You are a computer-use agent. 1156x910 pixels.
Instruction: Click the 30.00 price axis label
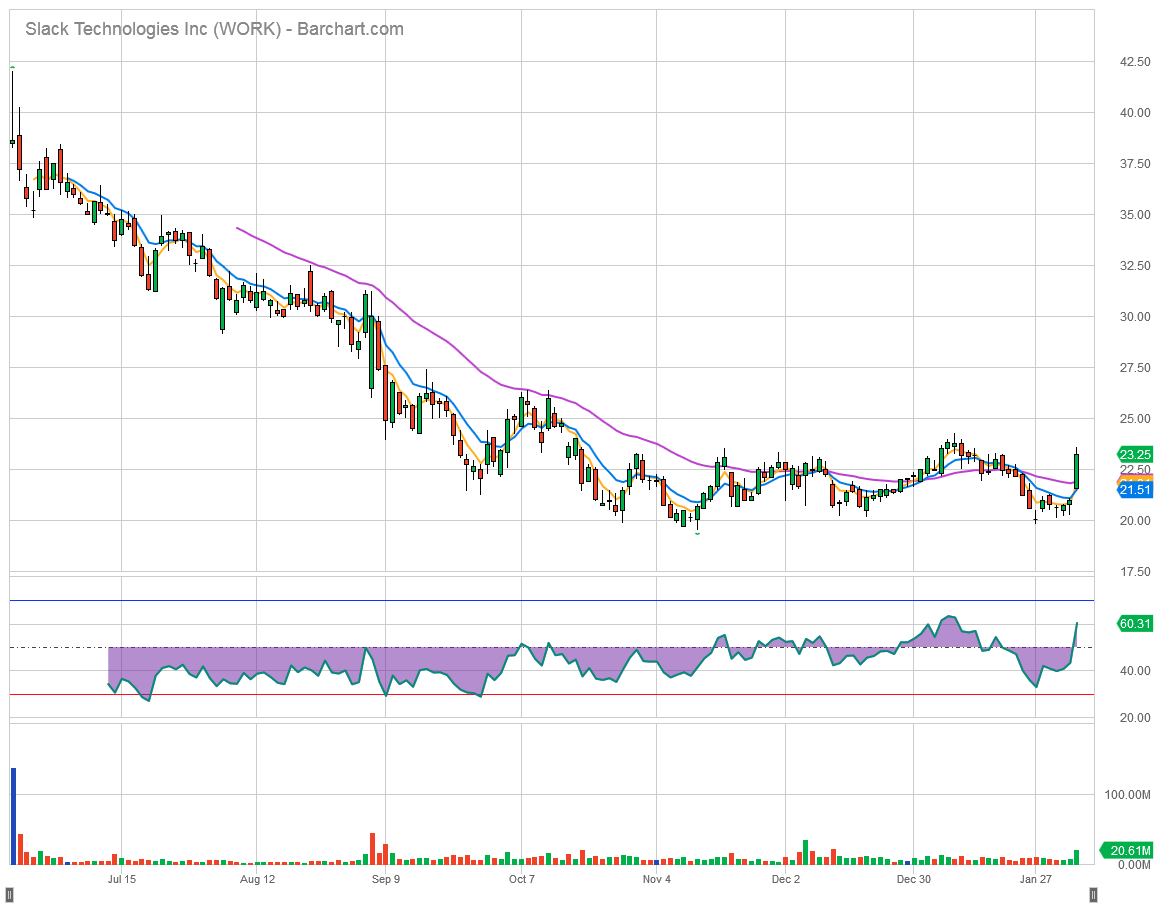(x=1135, y=316)
